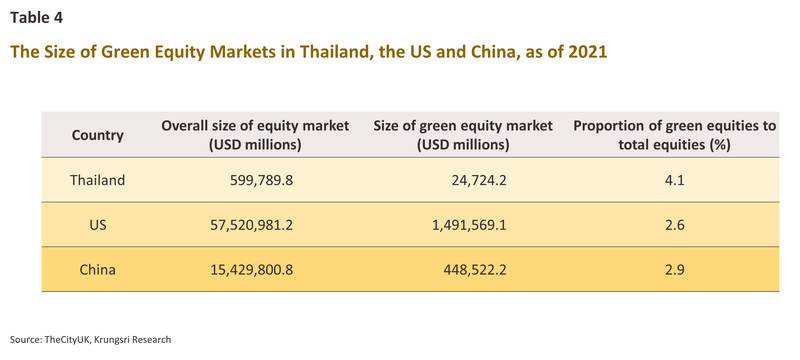The width and height of the screenshot is (800, 360).
Task: Select the US overall market value 57,520,981.2
Action: tap(250, 225)
